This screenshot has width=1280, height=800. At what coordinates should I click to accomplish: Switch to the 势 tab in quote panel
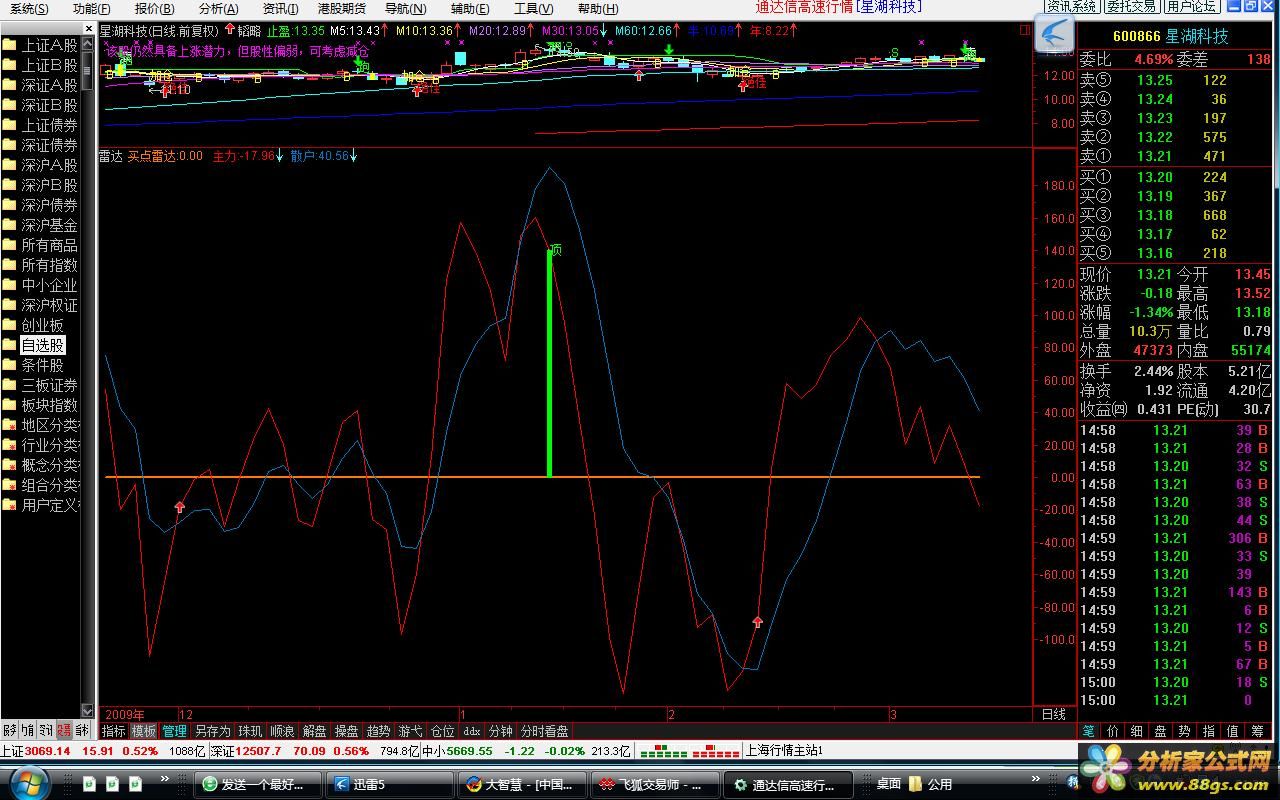[1184, 731]
